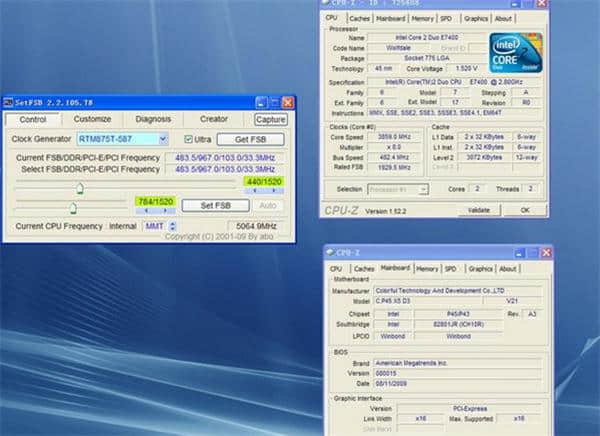Open the Customize tab in SetFSB

point(92,119)
